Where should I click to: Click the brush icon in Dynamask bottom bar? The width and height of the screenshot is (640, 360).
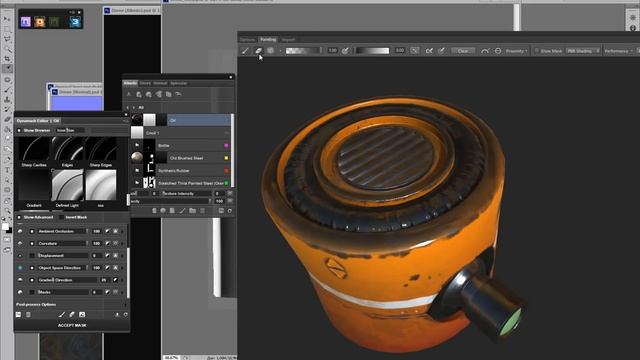pos(62,315)
